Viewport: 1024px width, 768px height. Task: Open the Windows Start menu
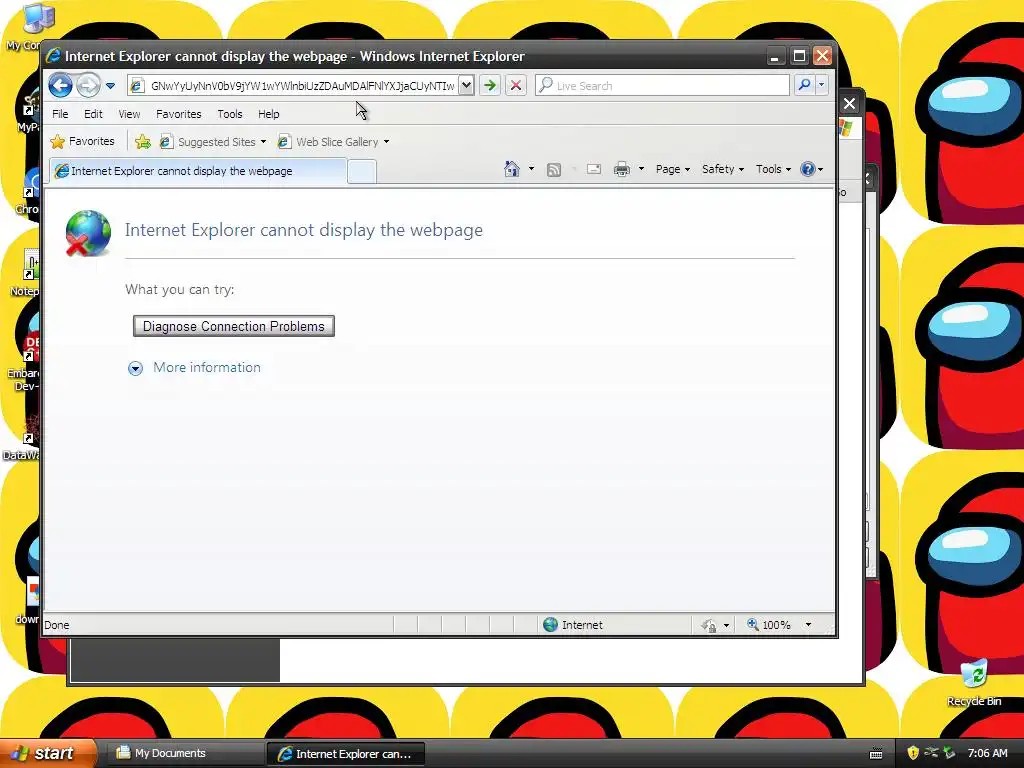49,754
